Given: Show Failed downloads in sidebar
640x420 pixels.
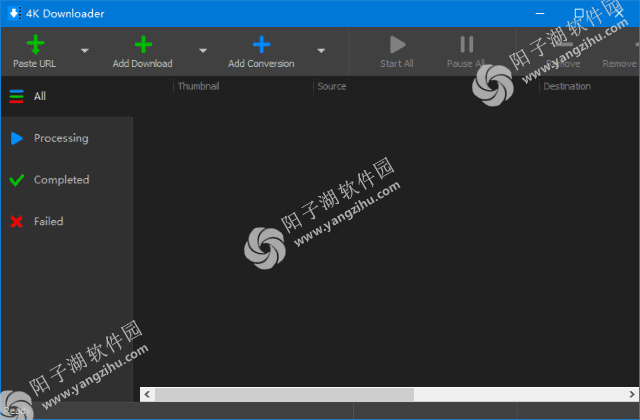Looking at the screenshot, I should point(67,222).
